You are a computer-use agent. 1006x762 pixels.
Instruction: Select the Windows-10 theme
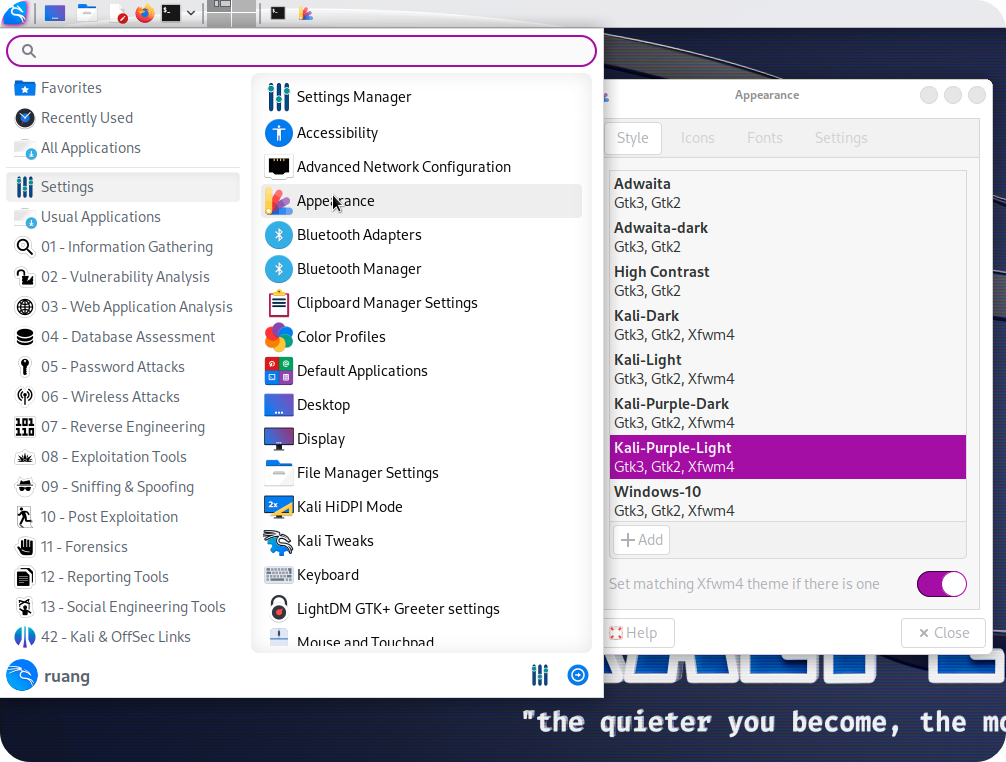tap(788, 501)
